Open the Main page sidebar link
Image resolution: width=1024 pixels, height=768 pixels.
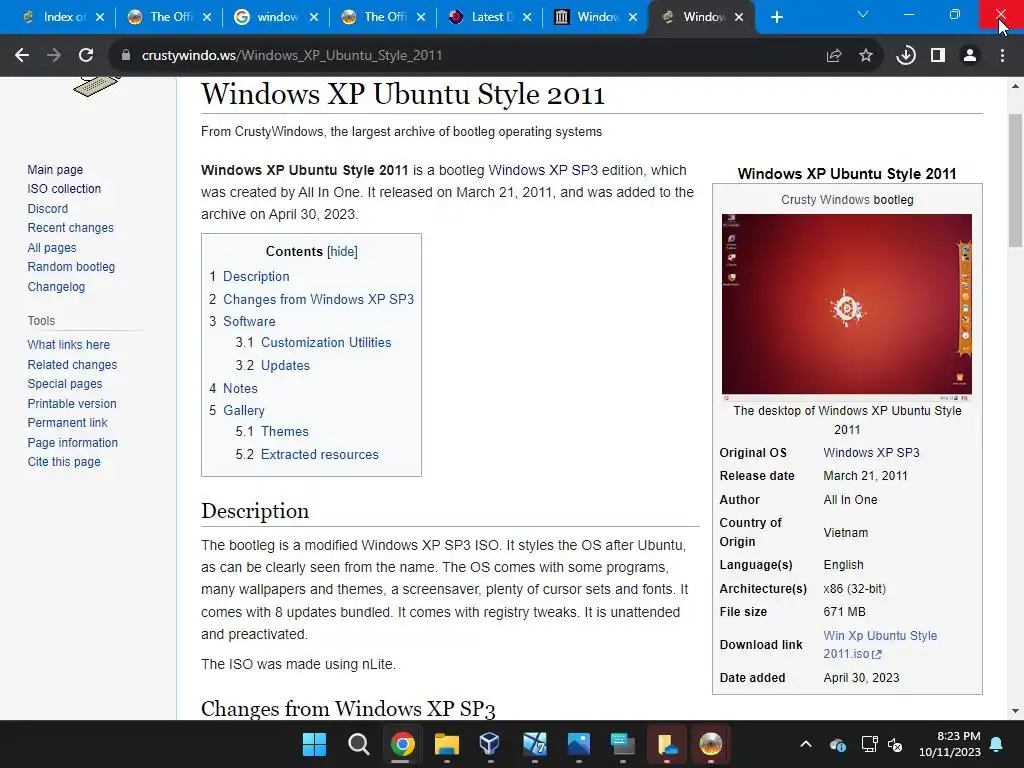56,170
